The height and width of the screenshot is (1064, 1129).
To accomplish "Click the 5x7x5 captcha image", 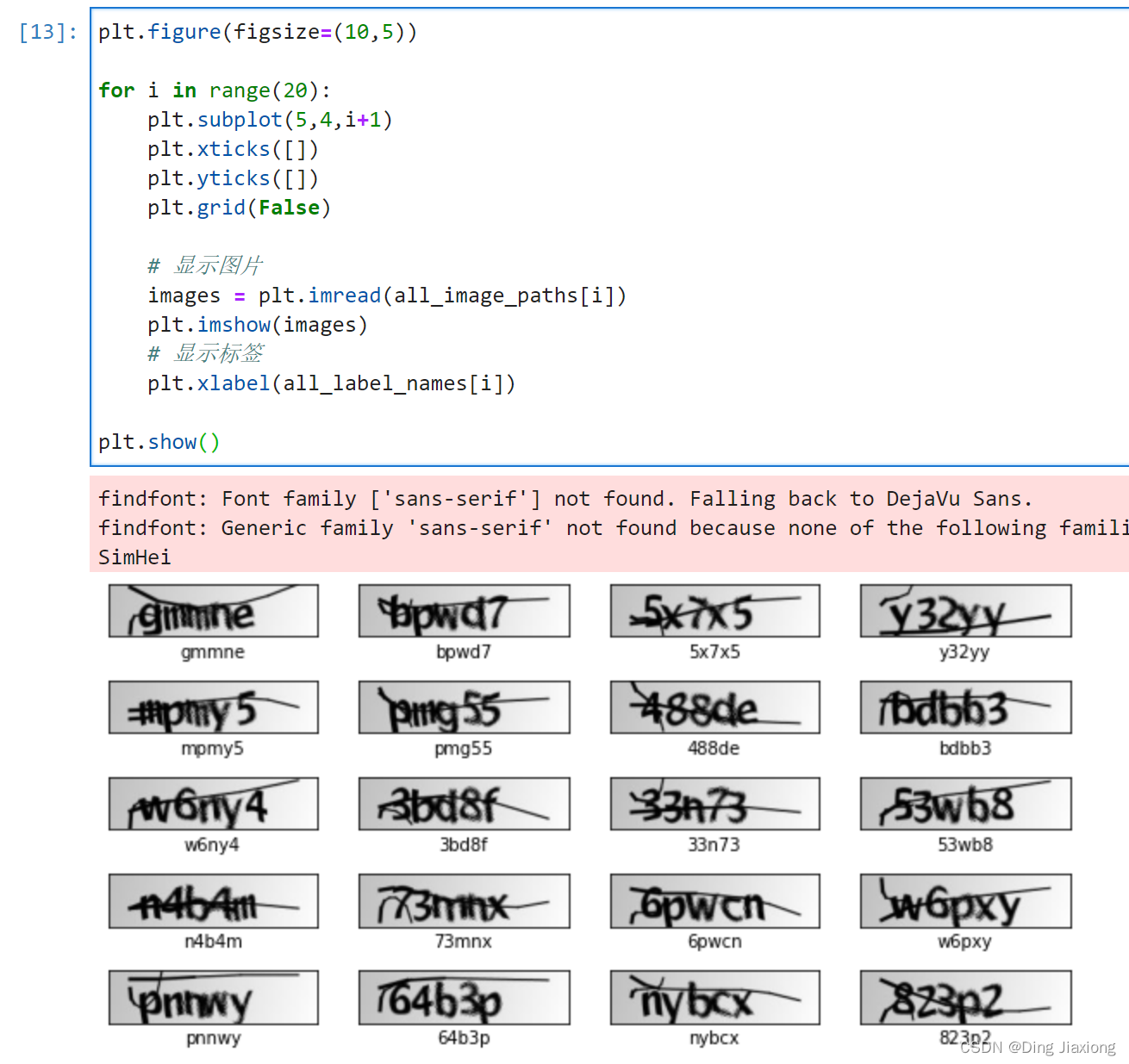I will pos(714,612).
